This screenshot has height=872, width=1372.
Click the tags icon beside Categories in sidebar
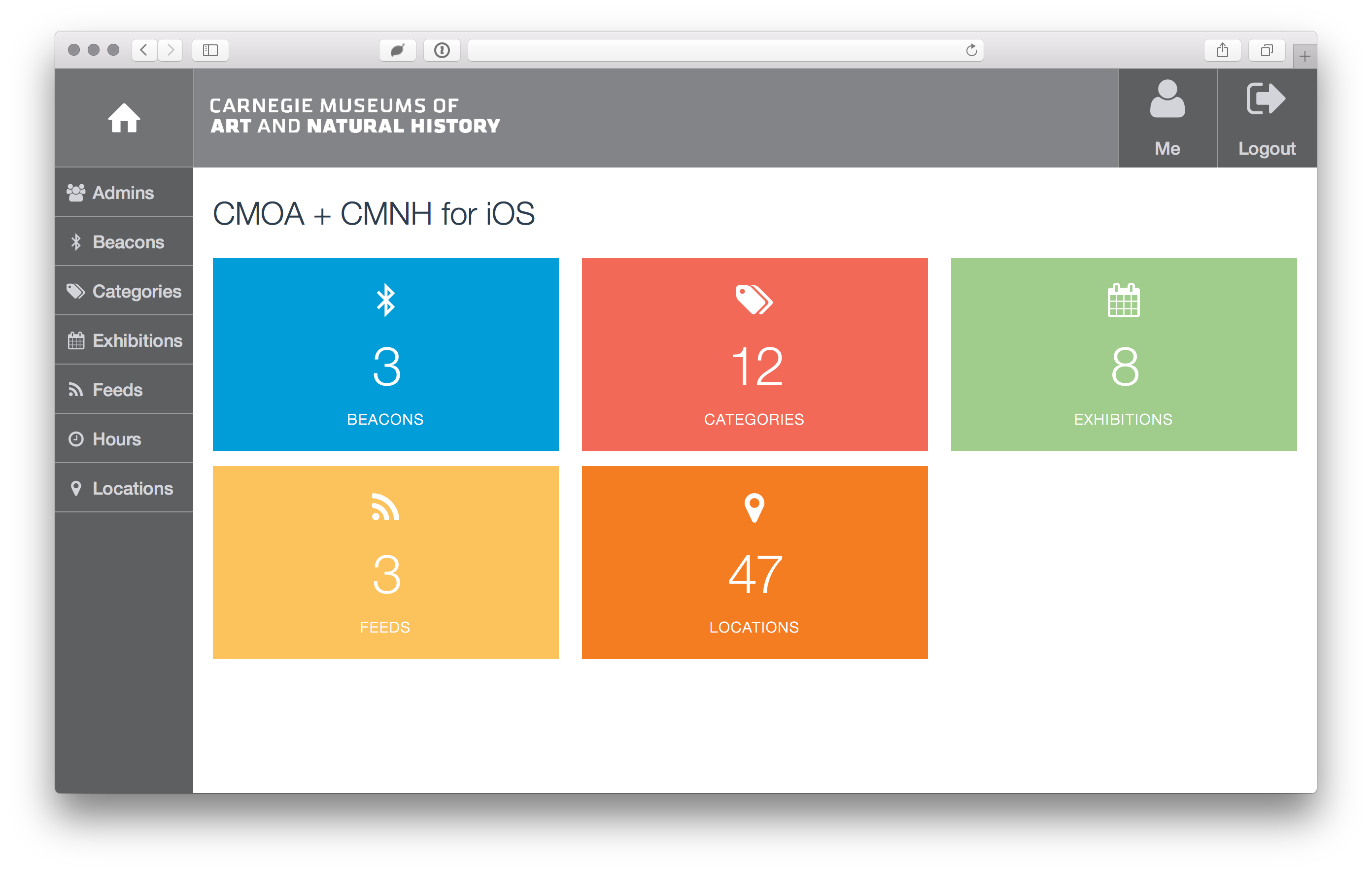(x=76, y=291)
